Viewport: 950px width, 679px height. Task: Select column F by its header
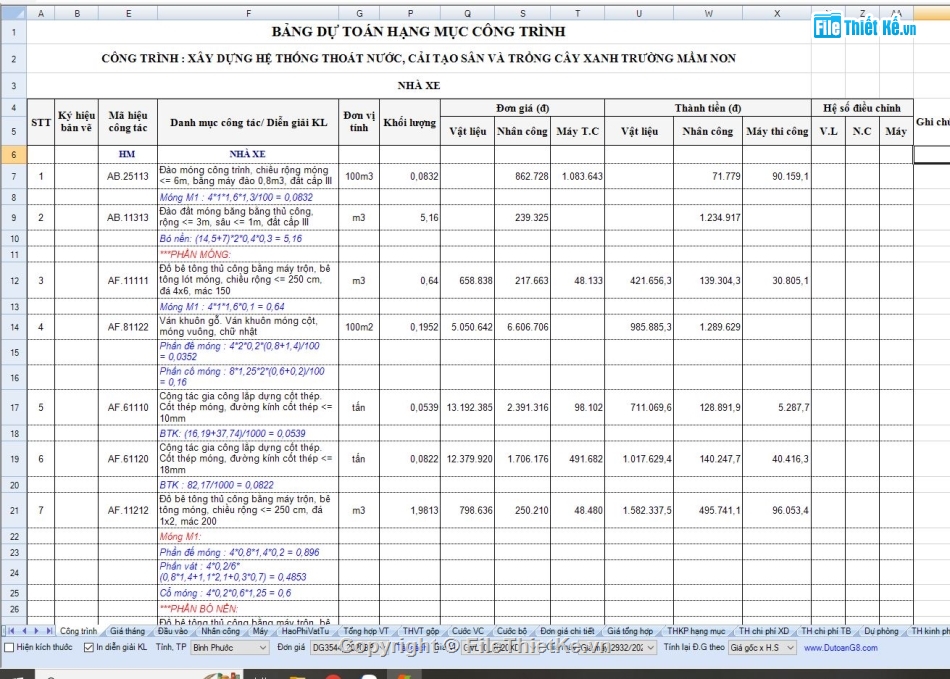248,13
